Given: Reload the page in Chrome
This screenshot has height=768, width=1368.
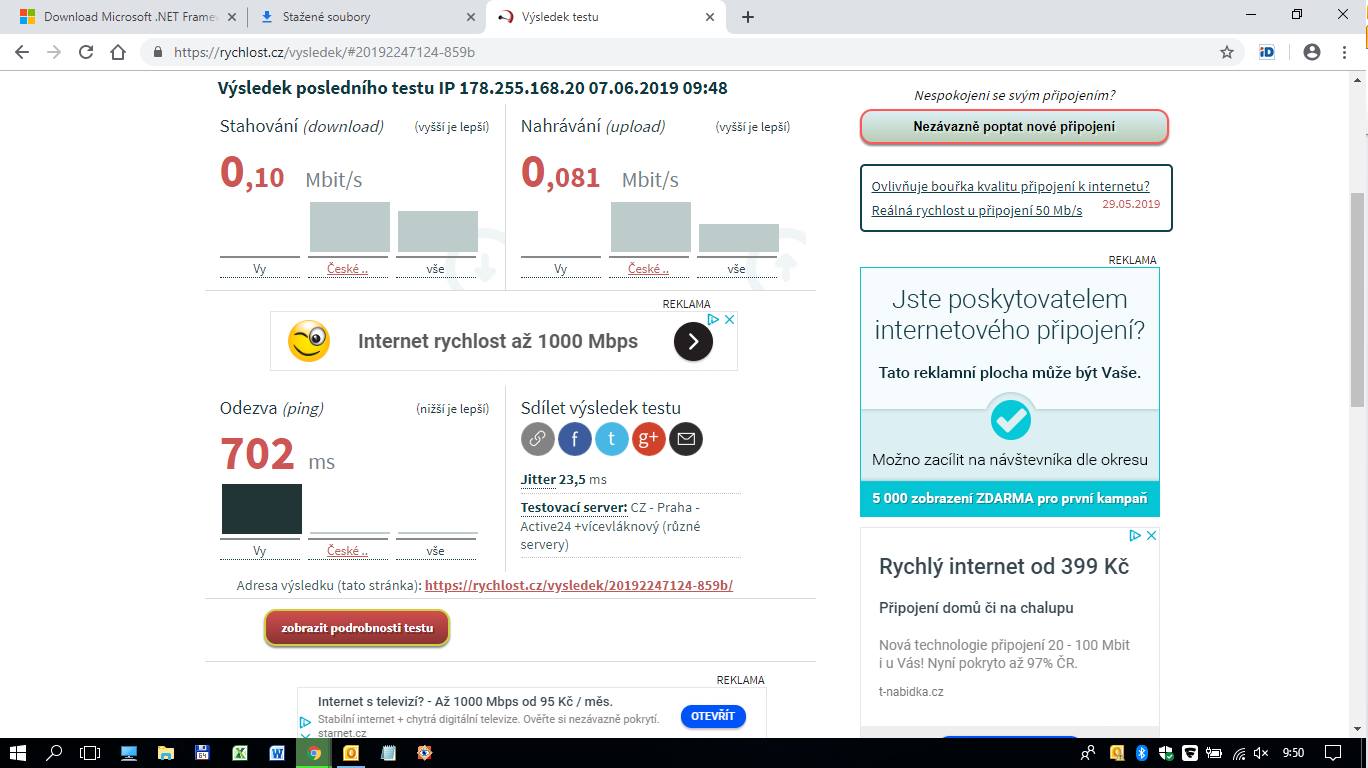Looking at the screenshot, I should [x=86, y=52].
